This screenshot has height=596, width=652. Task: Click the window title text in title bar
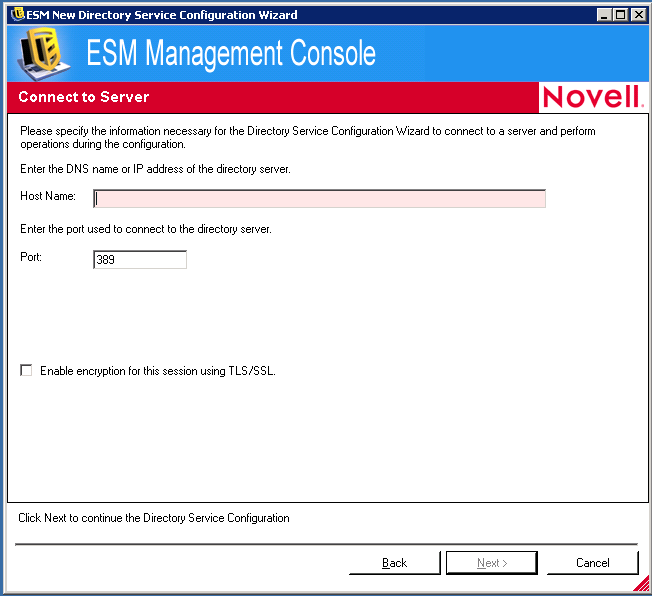coord(162,15)
